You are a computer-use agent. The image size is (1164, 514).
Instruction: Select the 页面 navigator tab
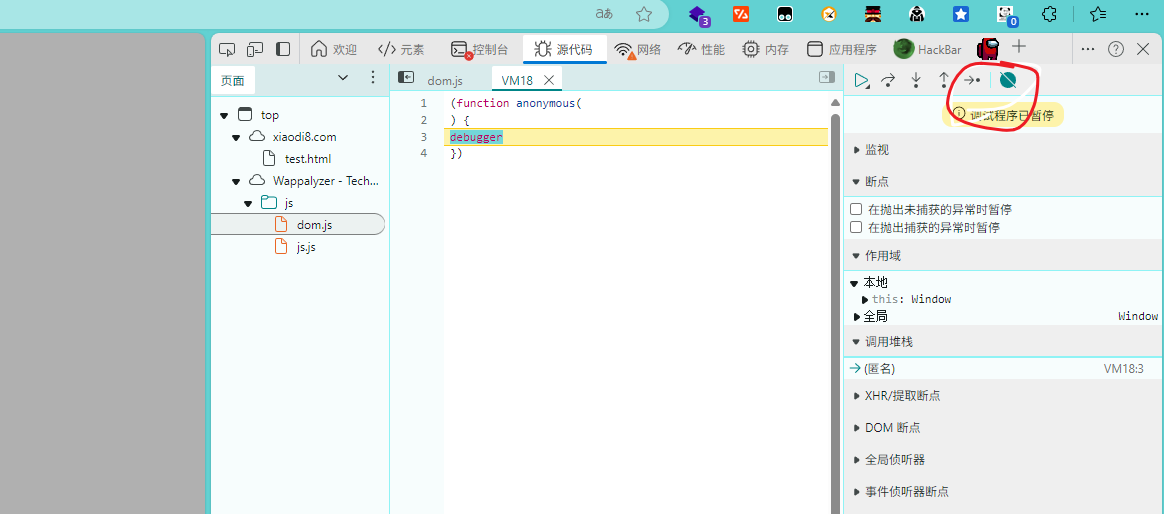point(232,80)
